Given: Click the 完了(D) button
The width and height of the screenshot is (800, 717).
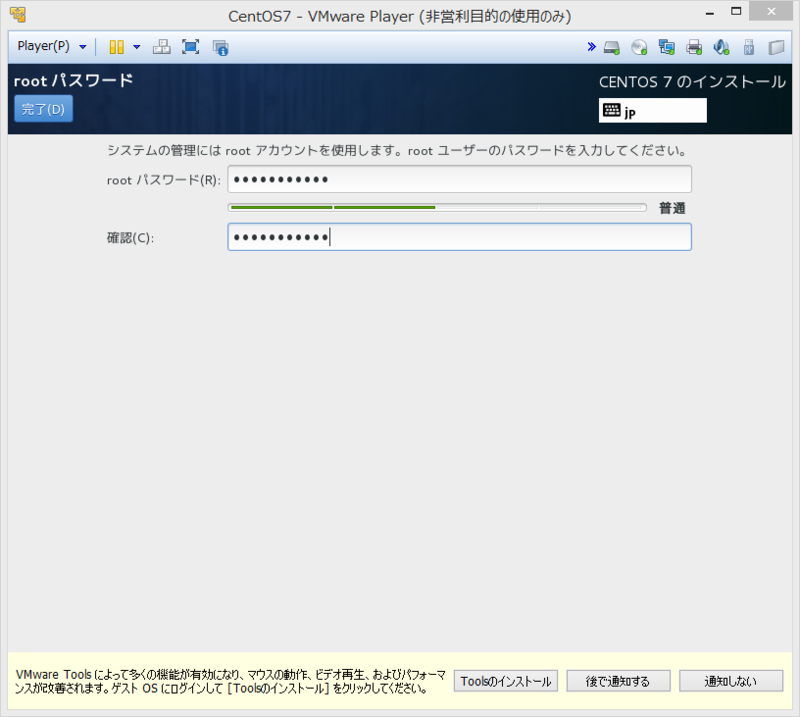Looking at the screenshot, I should click(42, 108).
